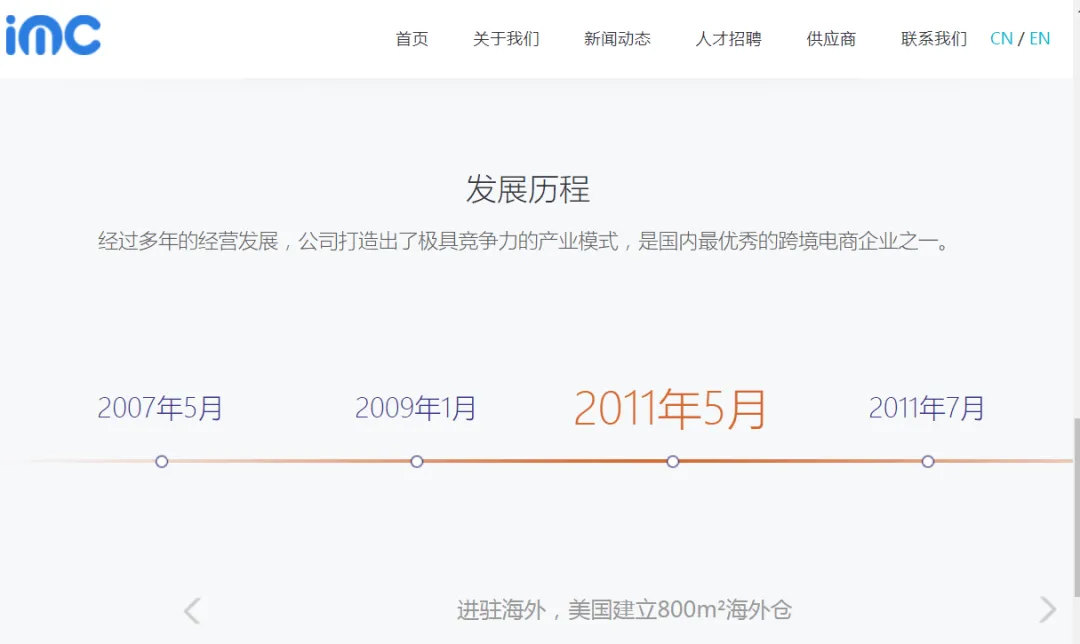Select the 2011年7月 timeline dot
Viewport: 1080px width, 644px height.
928,461
